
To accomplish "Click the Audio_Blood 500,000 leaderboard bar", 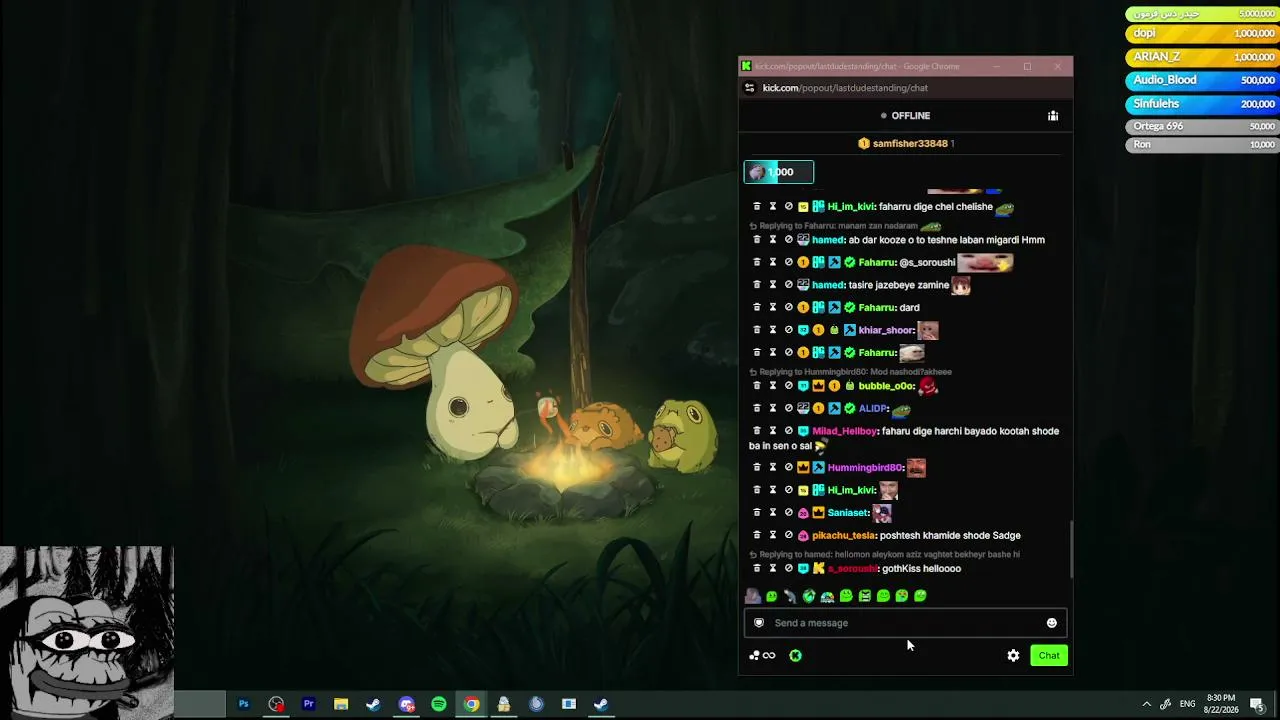I will tap(1203, 80).
